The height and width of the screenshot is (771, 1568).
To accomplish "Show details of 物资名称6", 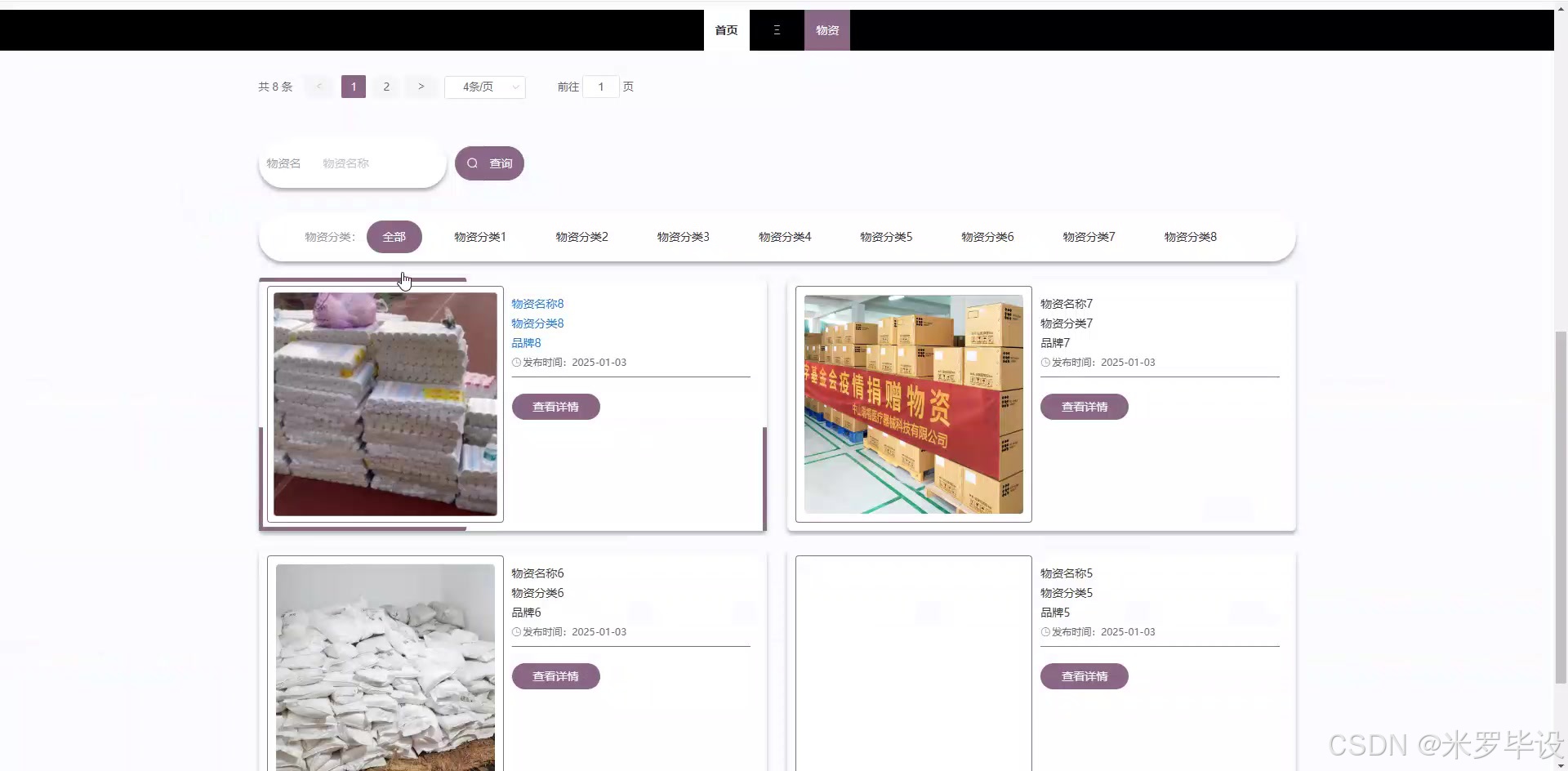I will tap(556, 676).
